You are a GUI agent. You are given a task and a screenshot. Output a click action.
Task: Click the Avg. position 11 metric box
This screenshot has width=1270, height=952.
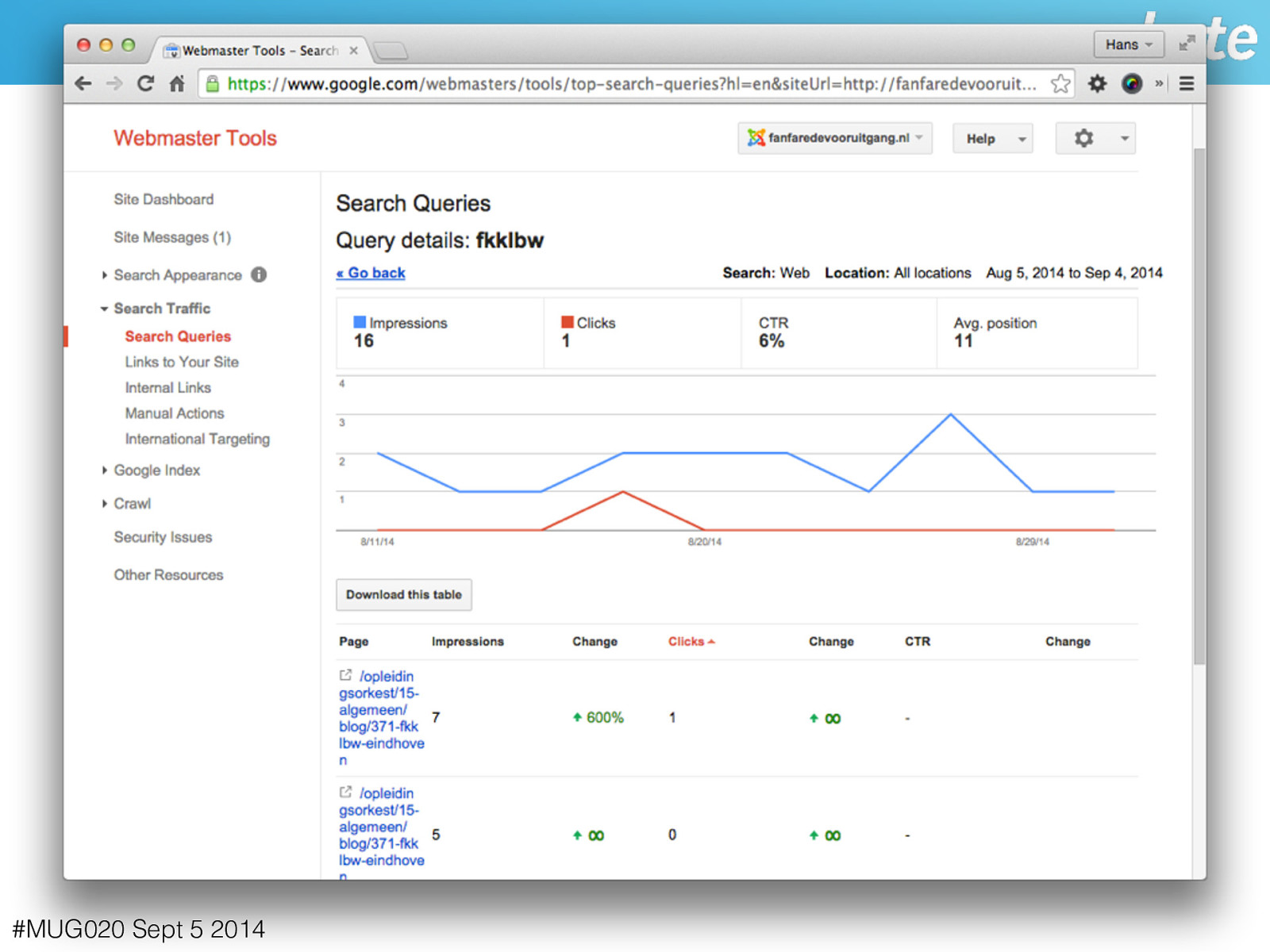(1037, 332)
